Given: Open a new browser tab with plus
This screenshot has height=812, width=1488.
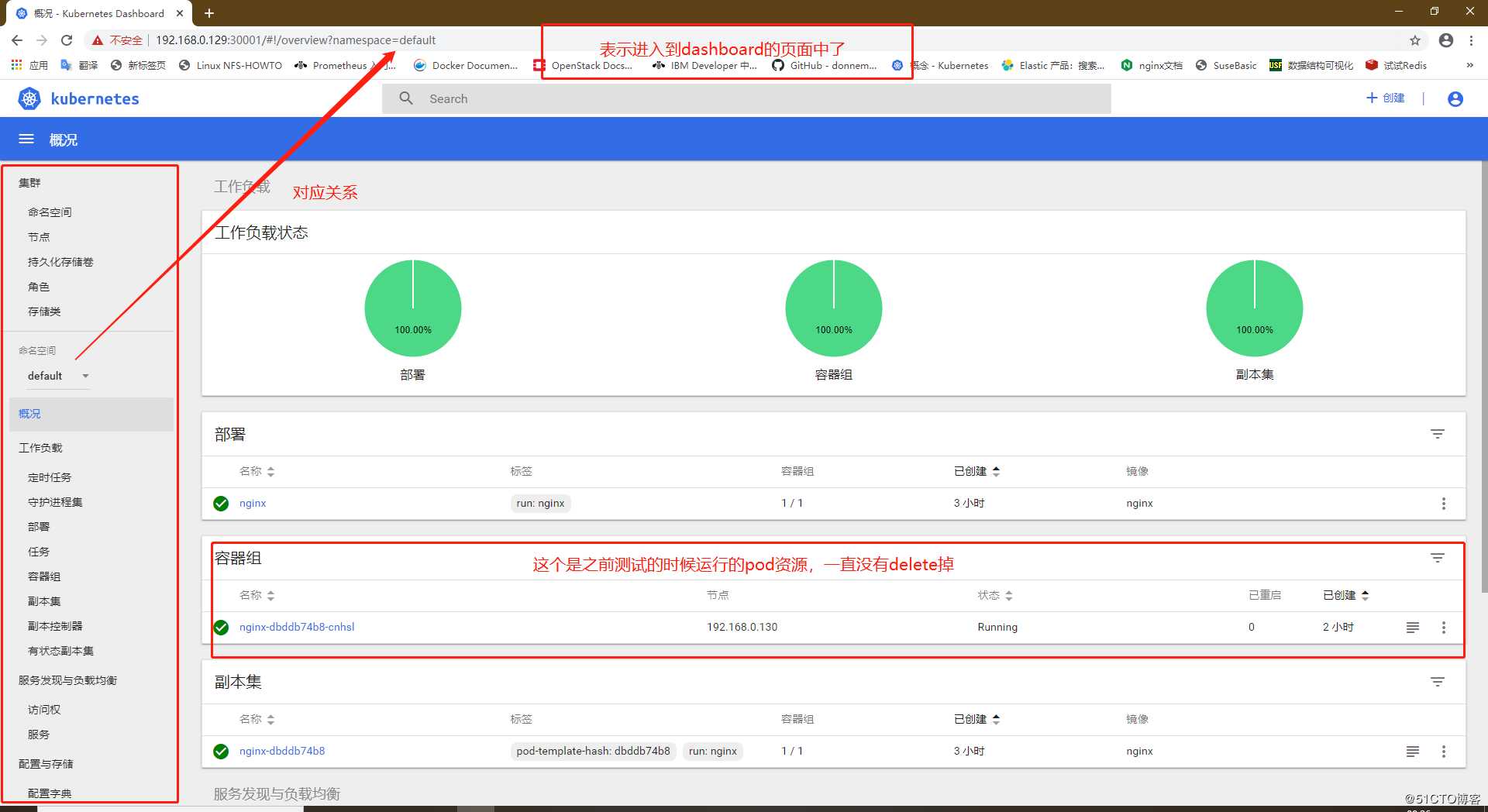Looking at the screenshot, I should 209,13.
